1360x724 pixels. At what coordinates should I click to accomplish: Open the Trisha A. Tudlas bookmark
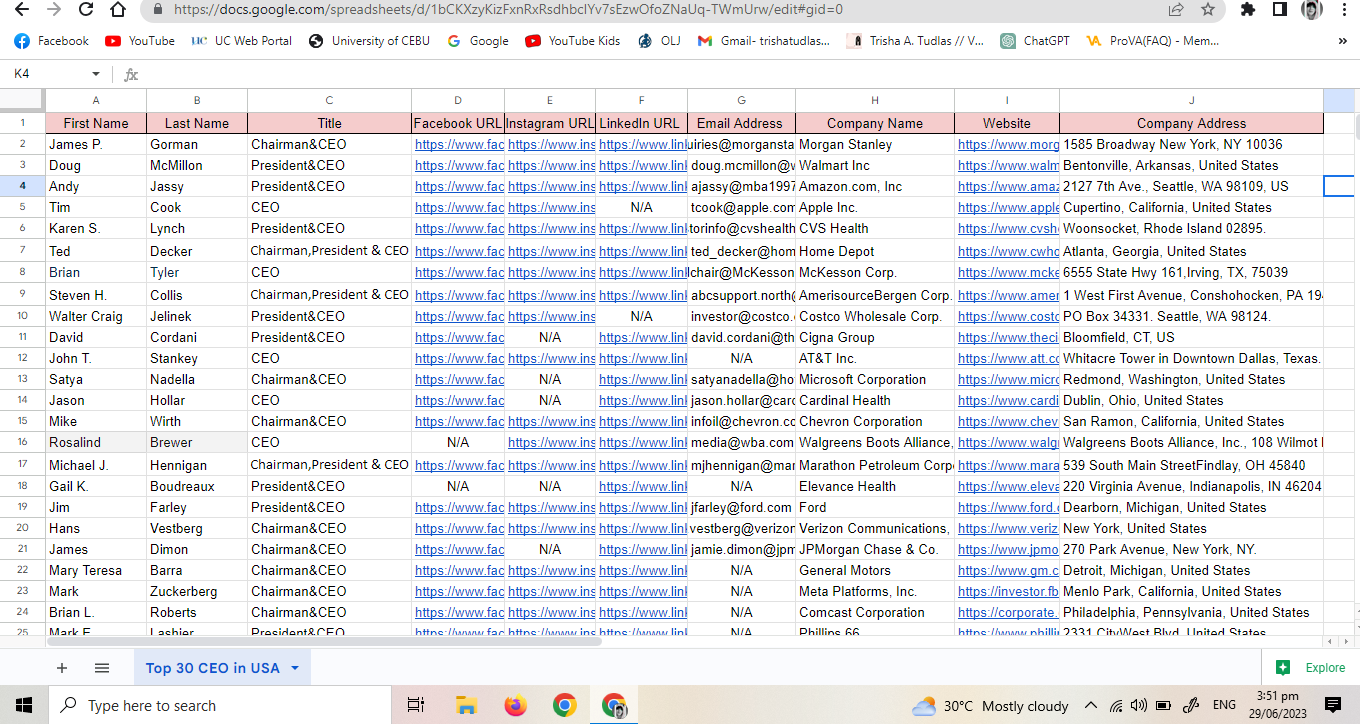915,41
